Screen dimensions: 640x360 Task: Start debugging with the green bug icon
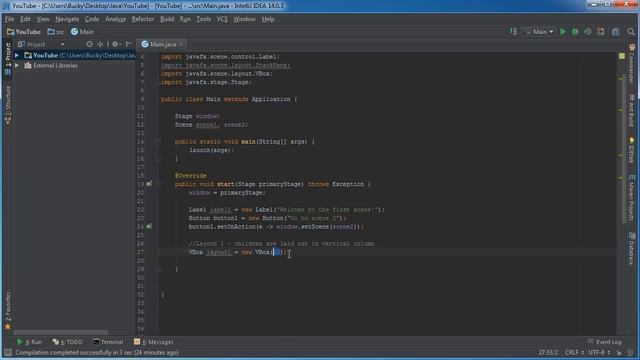[x=575, y=31]
